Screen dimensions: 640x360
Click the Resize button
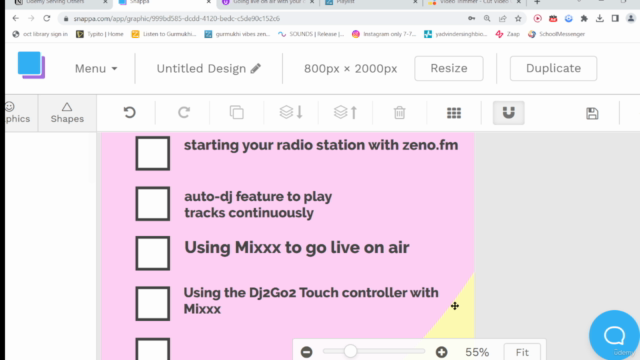449,68
